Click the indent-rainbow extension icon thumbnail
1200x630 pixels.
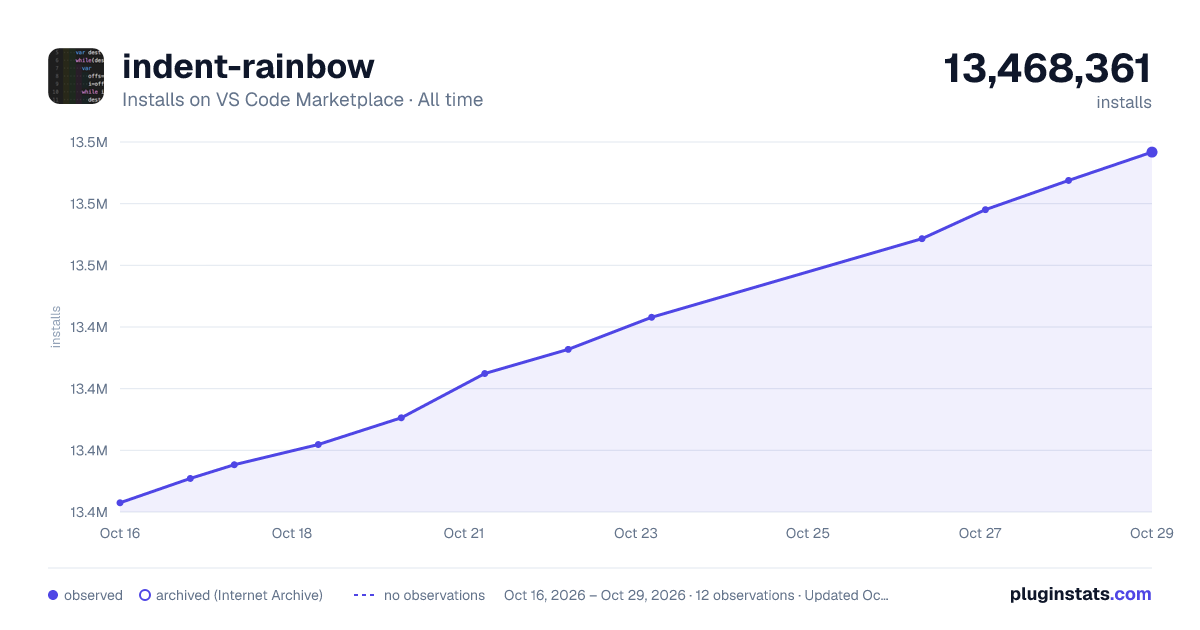[x=76, y=76]
